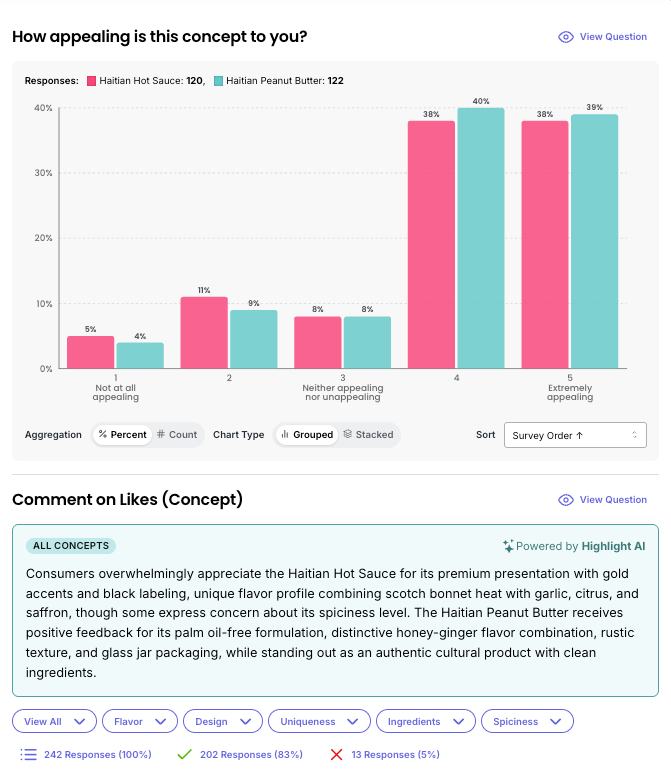671x779 pixels.
Task: Select Percent aggregation option
Action: coord(122,435)
